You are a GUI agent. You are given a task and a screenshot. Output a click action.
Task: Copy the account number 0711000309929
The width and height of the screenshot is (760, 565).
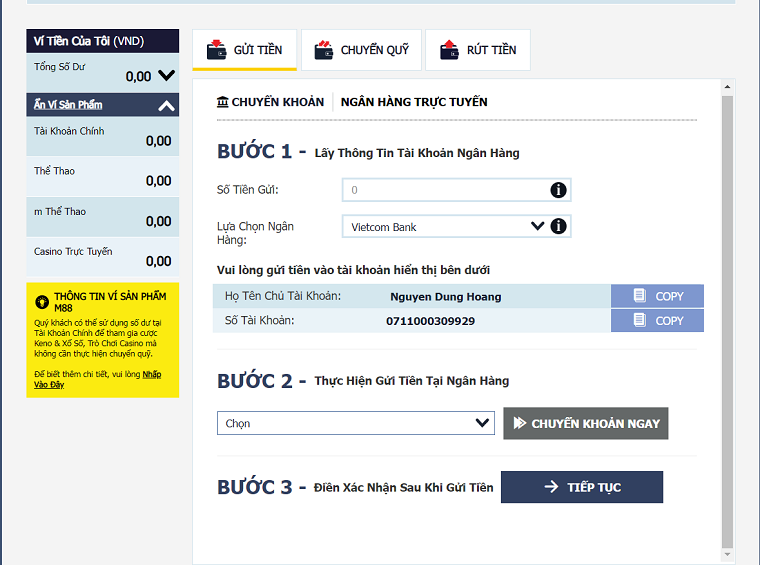(657, 320)
